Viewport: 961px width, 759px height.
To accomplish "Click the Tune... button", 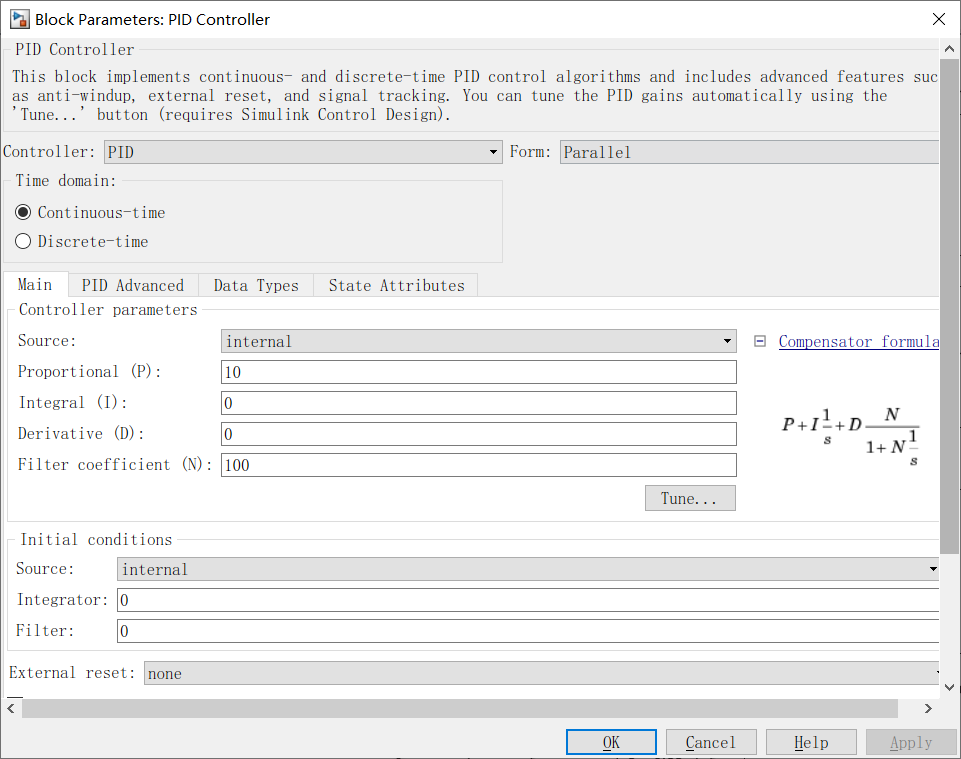I will (x=690, y=498).
